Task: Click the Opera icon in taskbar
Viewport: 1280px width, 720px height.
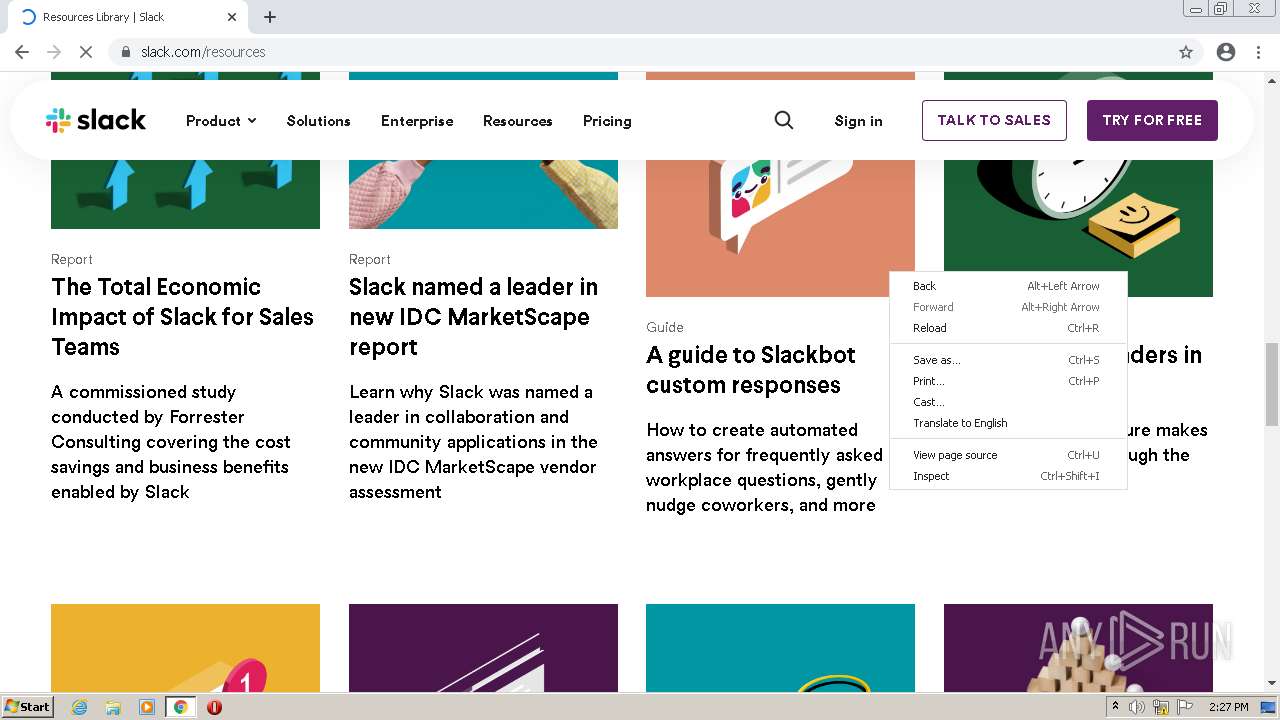Action: click(214, 707)
